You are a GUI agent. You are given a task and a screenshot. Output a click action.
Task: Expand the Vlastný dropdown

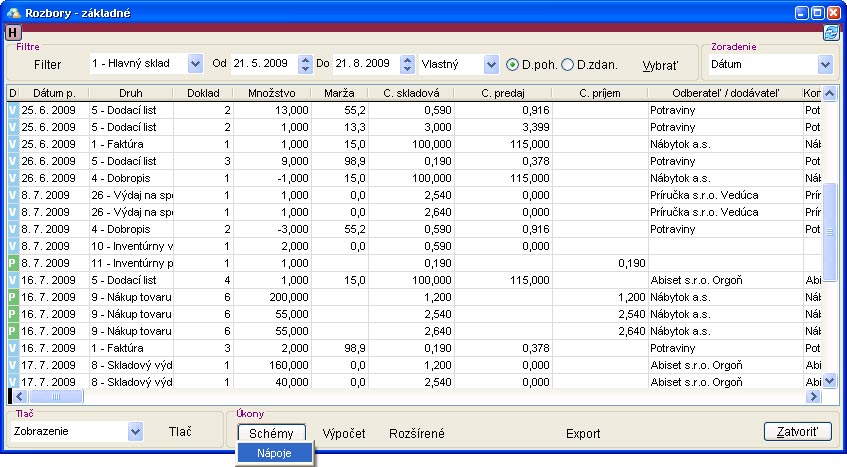point(490,64)
